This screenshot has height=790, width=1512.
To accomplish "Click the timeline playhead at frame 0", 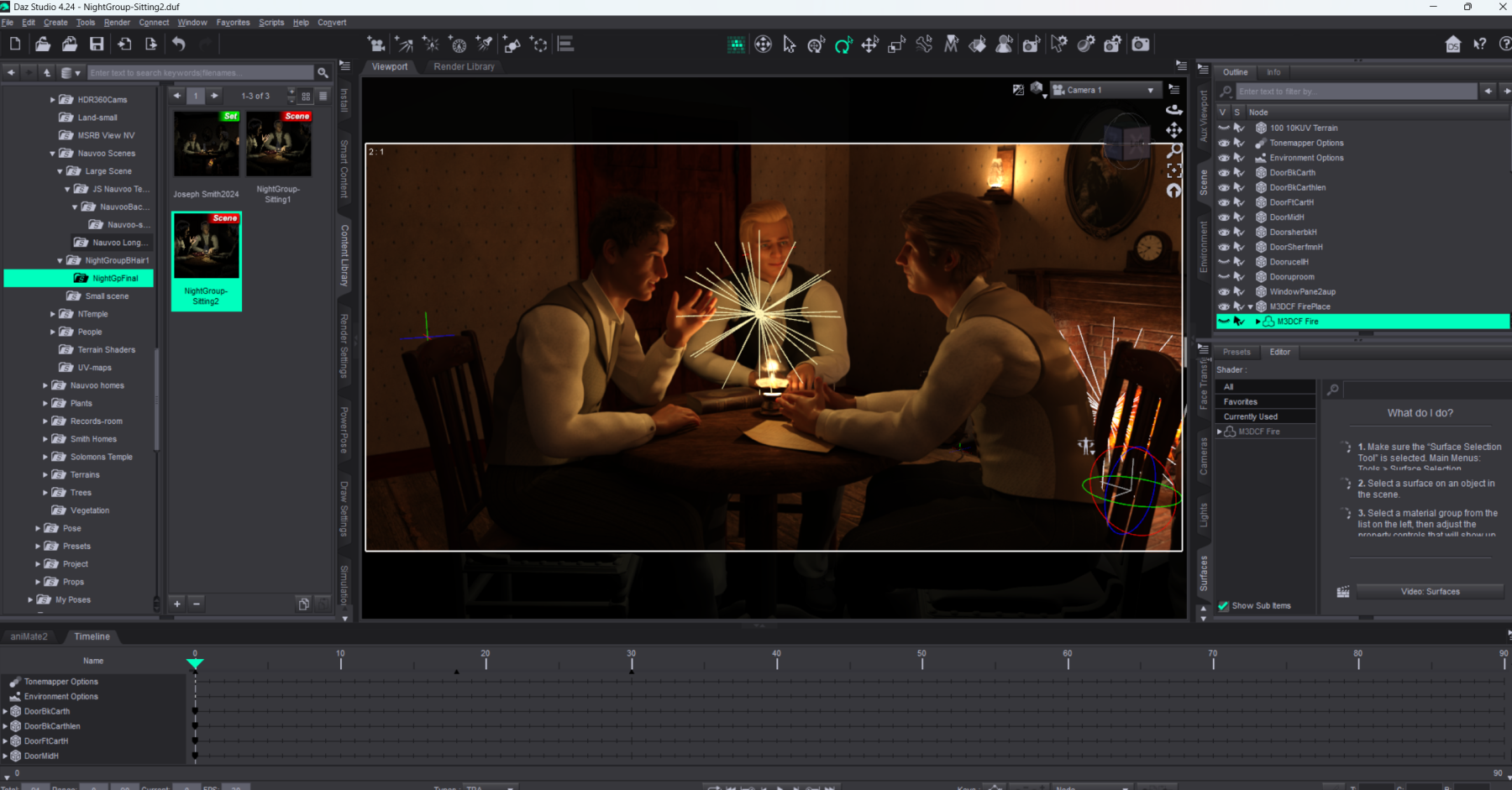I will coord(195,663).
